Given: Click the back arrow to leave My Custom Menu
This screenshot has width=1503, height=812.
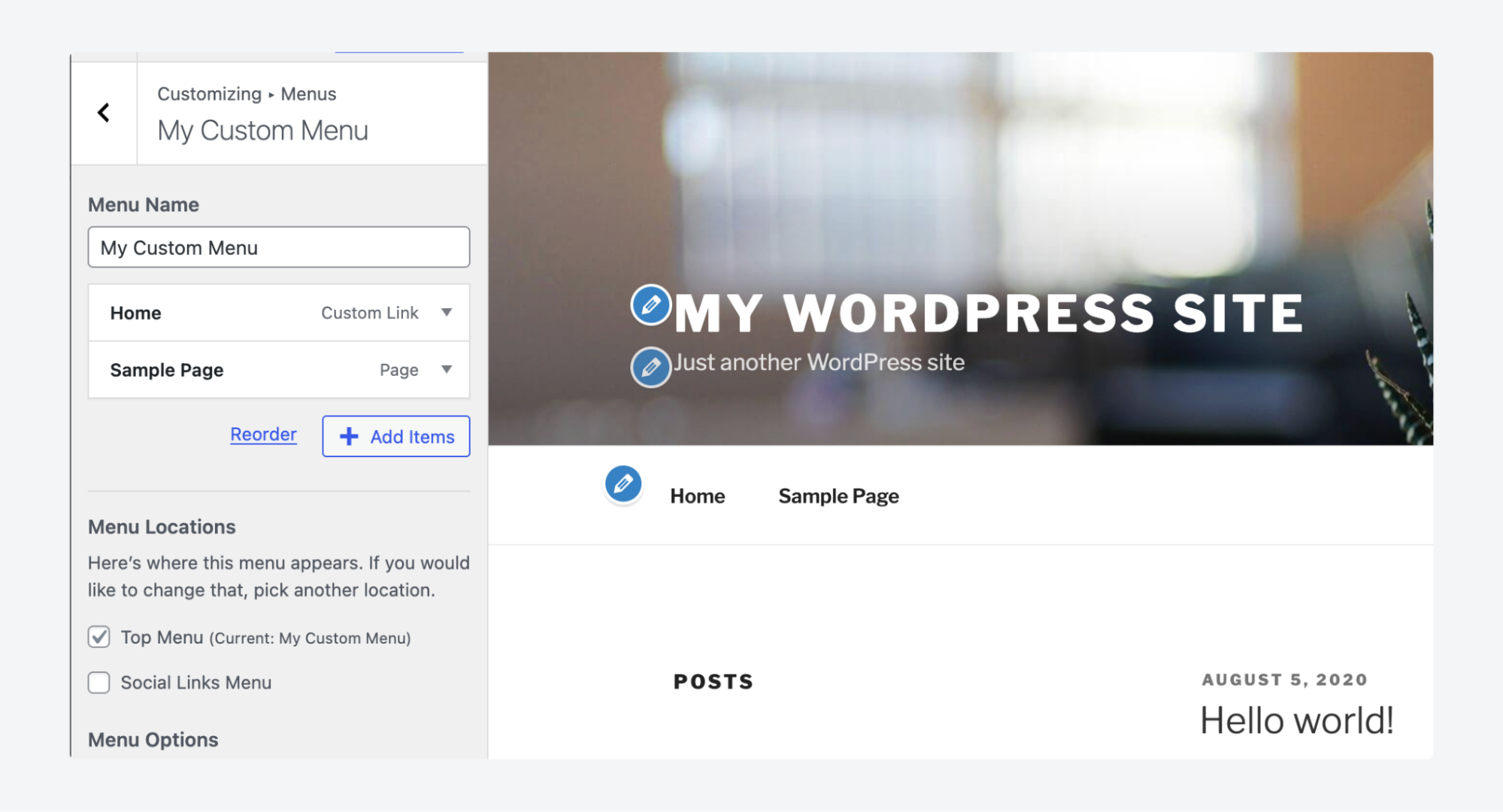Looking at the screenshot, I should pos(103,112).
